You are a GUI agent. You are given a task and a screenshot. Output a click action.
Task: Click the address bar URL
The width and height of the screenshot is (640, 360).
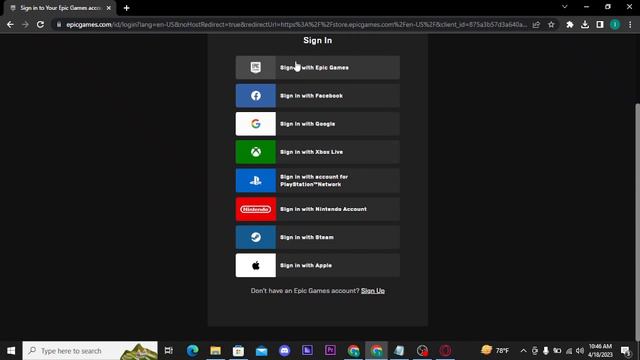click(x=297, y=24)
